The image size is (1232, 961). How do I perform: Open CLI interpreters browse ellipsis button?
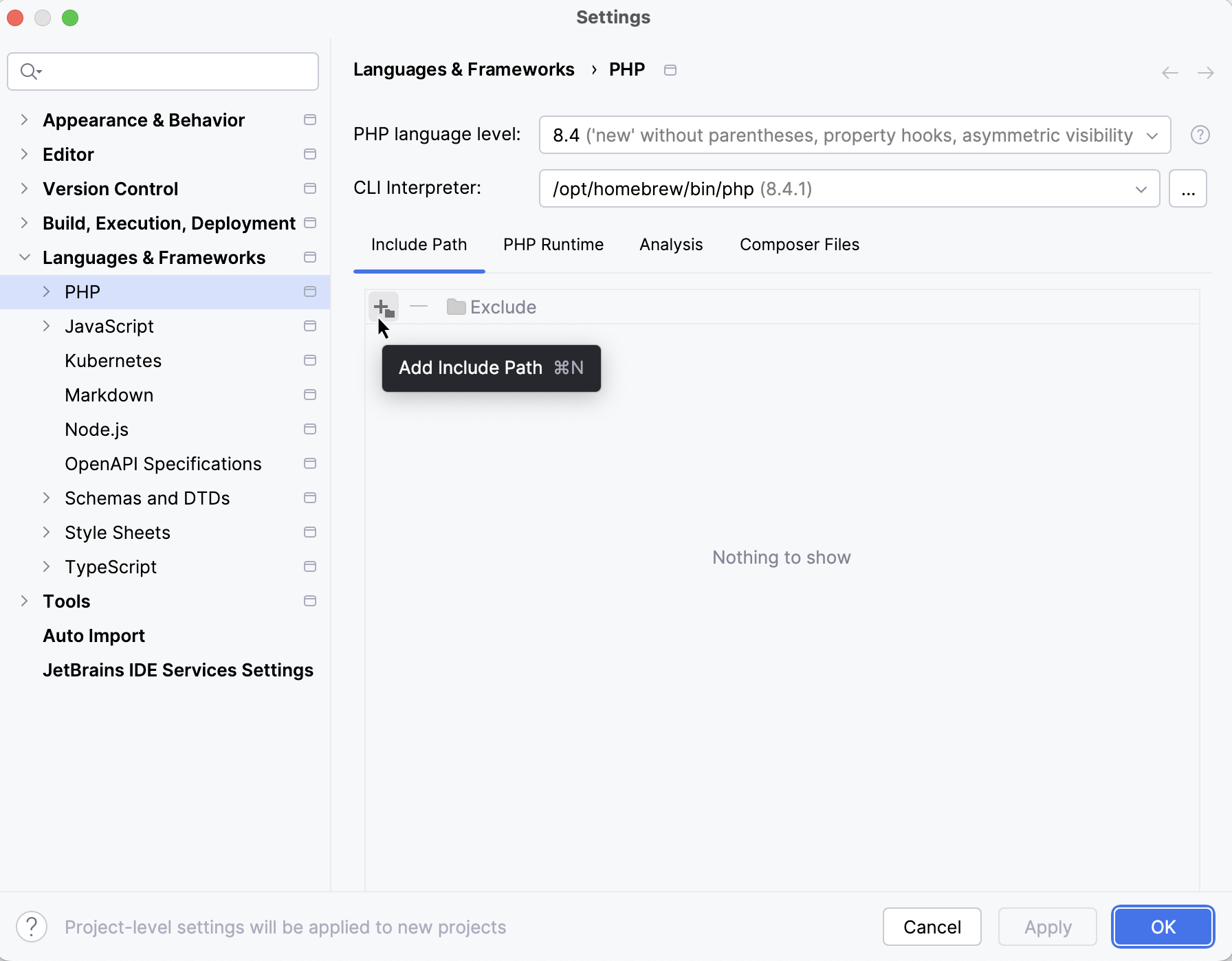pyautogui.click(x=1187, y=189)
